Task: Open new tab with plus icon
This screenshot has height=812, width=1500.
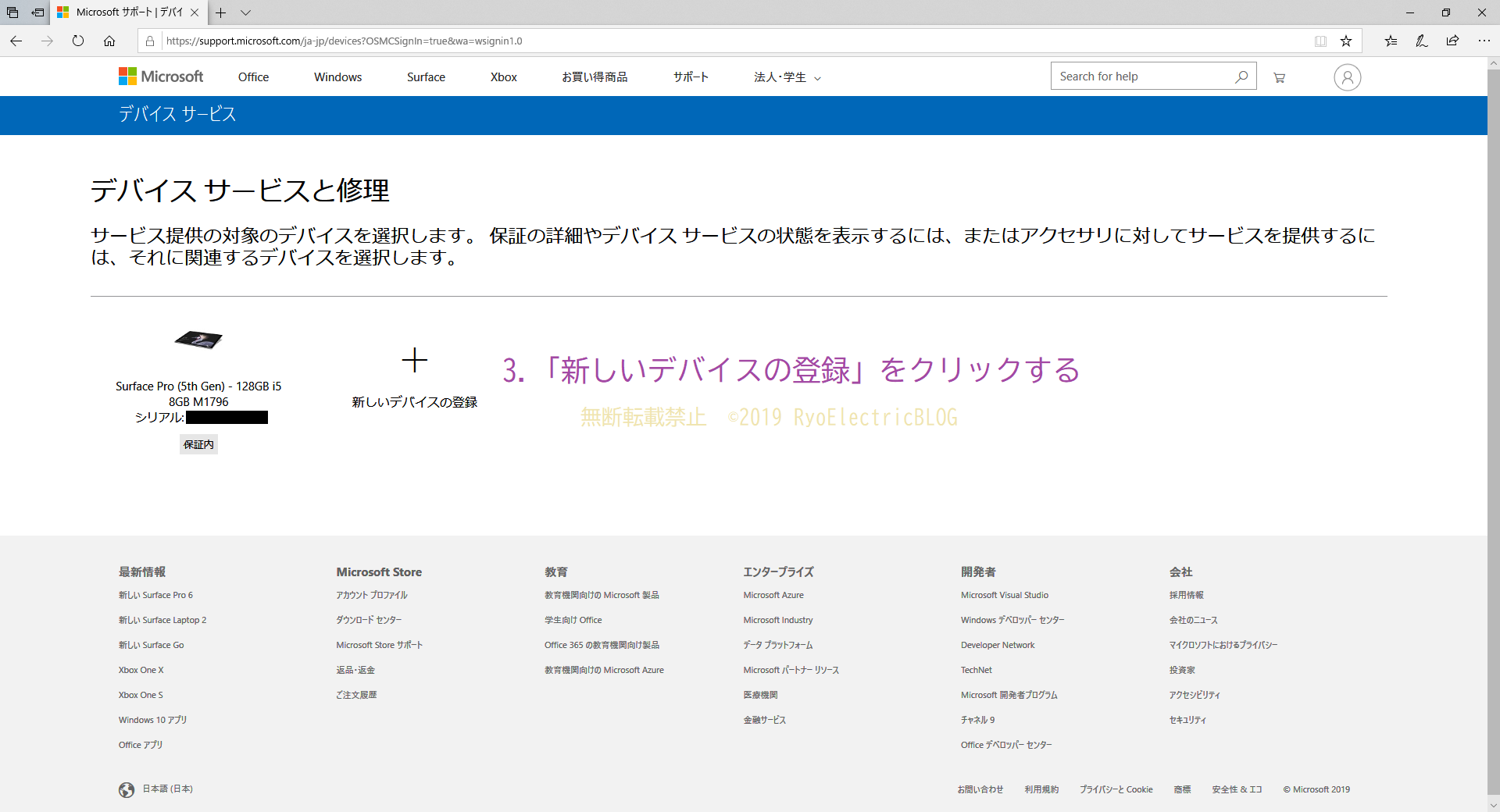Action: (221, 12)
